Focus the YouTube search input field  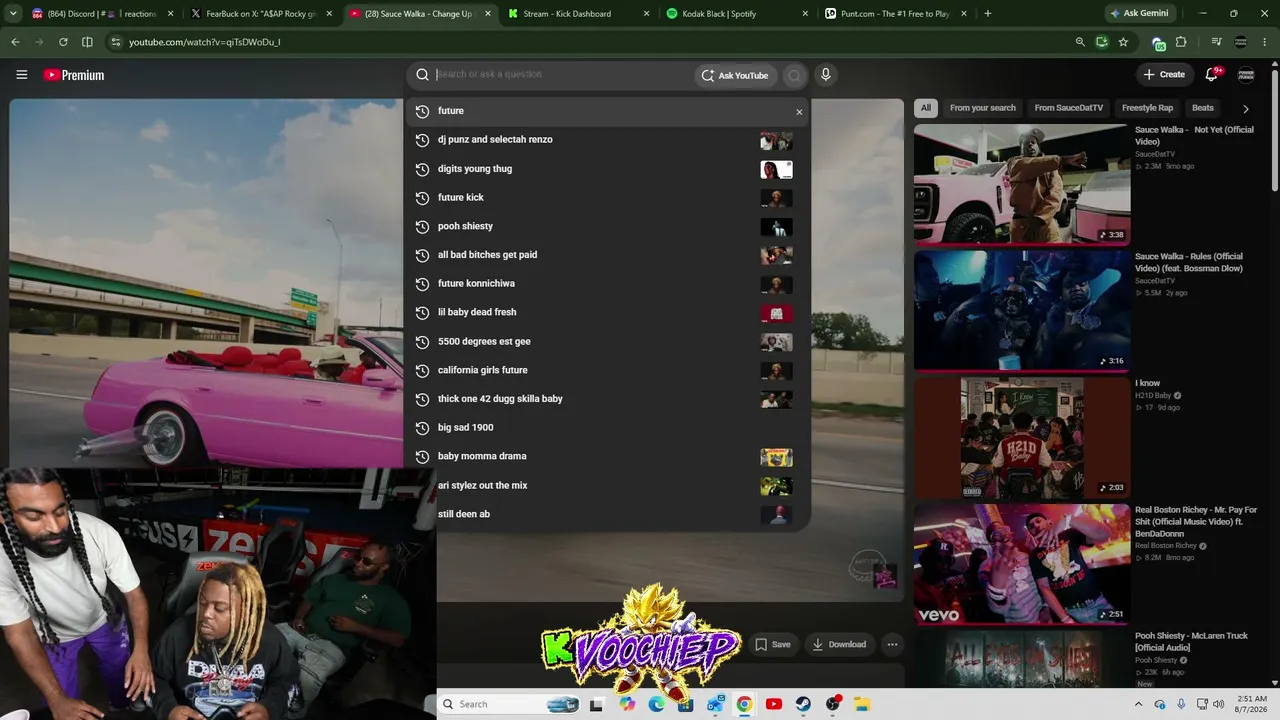(x=564, y=75)
